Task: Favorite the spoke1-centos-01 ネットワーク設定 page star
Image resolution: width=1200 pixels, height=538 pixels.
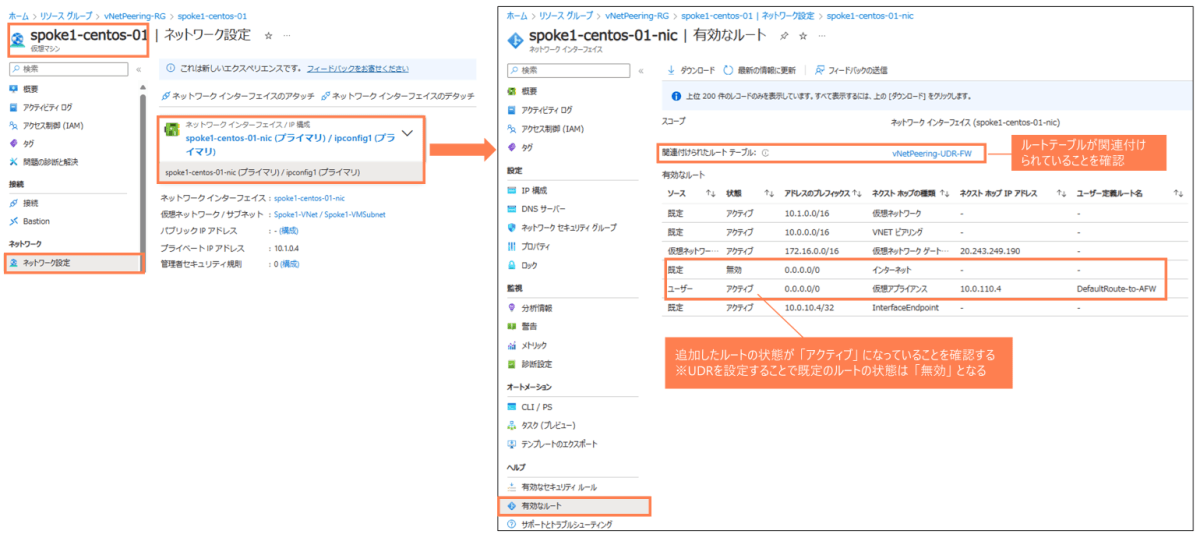Action: click(x=268, y=35)
